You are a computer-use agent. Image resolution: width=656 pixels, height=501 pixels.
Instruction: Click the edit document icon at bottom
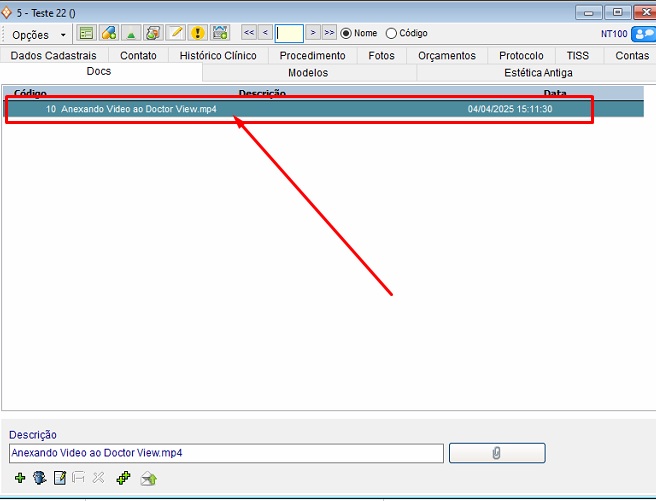click(59, 478)
